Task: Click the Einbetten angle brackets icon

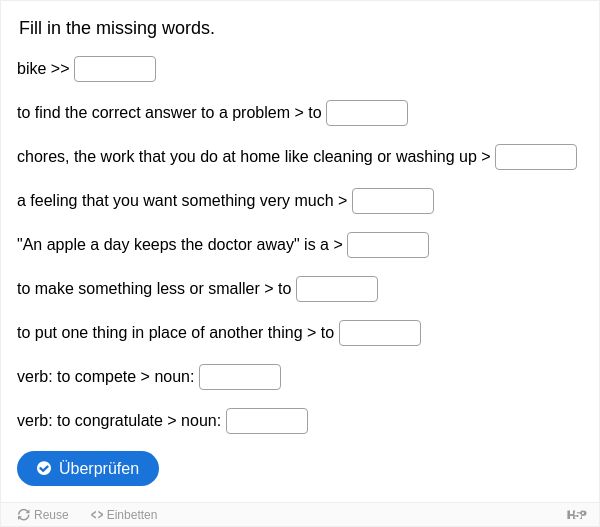Action: (x=97, y=515)
